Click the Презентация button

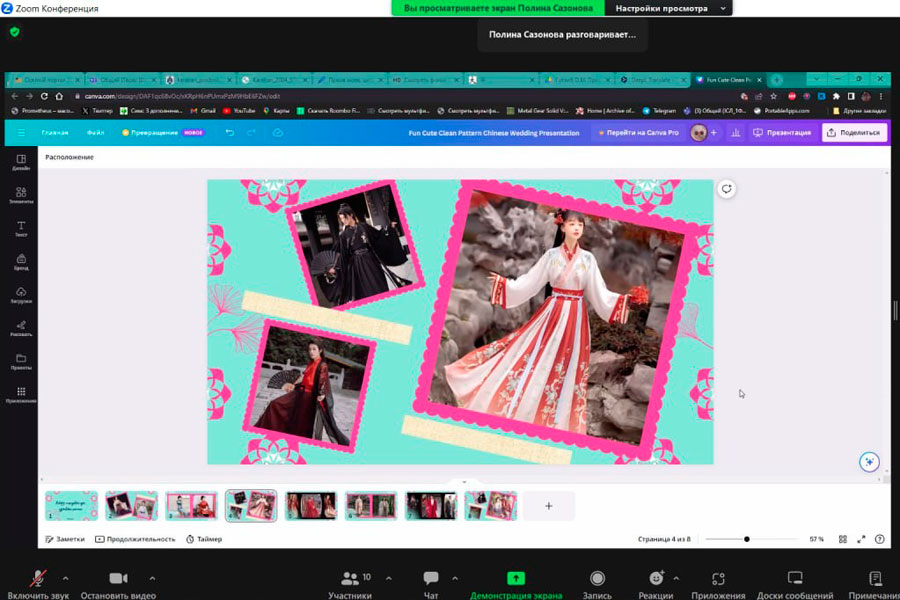pyautogui.click(x=783, y=132)
